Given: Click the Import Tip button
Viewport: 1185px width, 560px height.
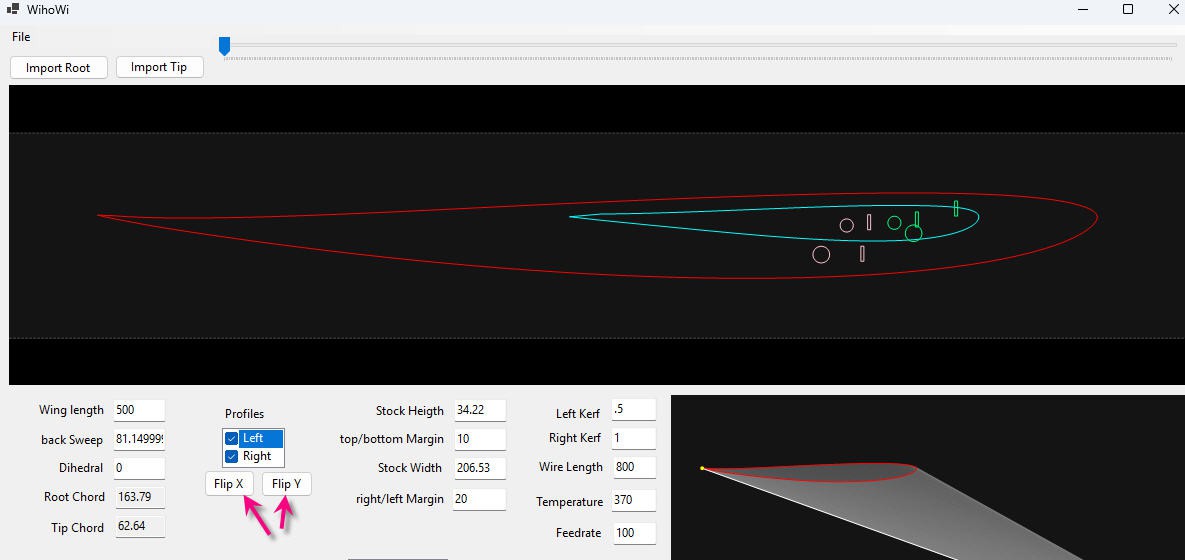Looking at the screenshot, I should click(x=159, y=67).
